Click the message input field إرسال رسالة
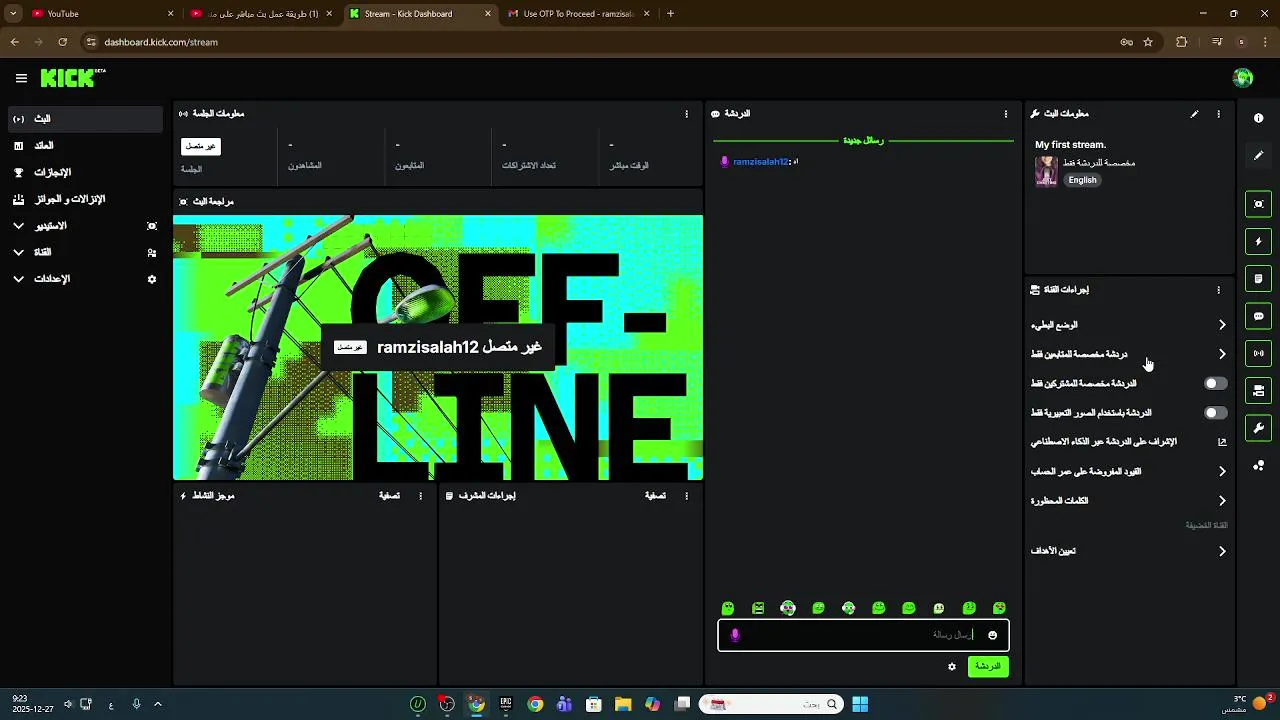The width and height of the screenshot is (1280, 720). click(862, 635)
